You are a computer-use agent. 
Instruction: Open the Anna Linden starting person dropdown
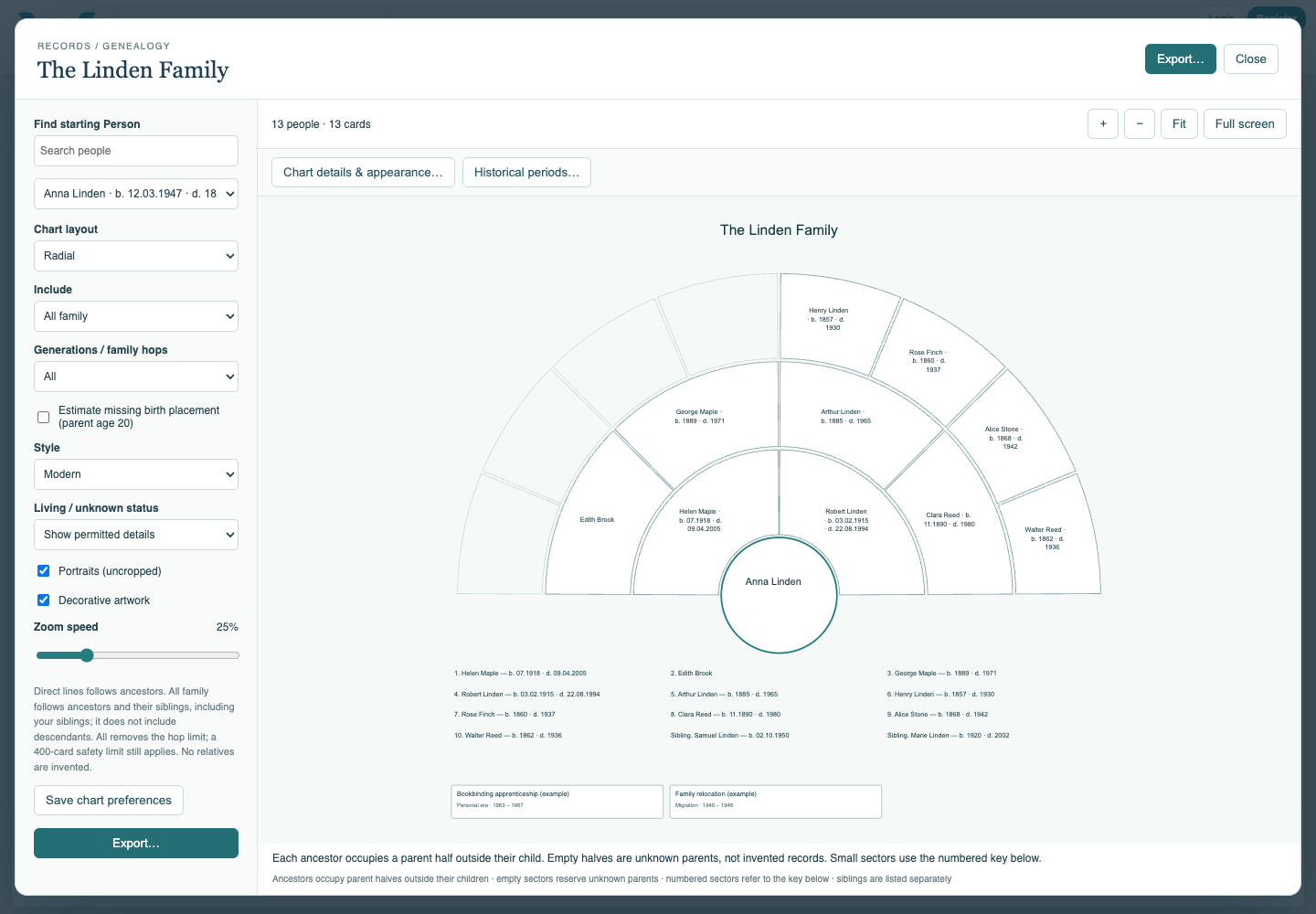point(136,194)
